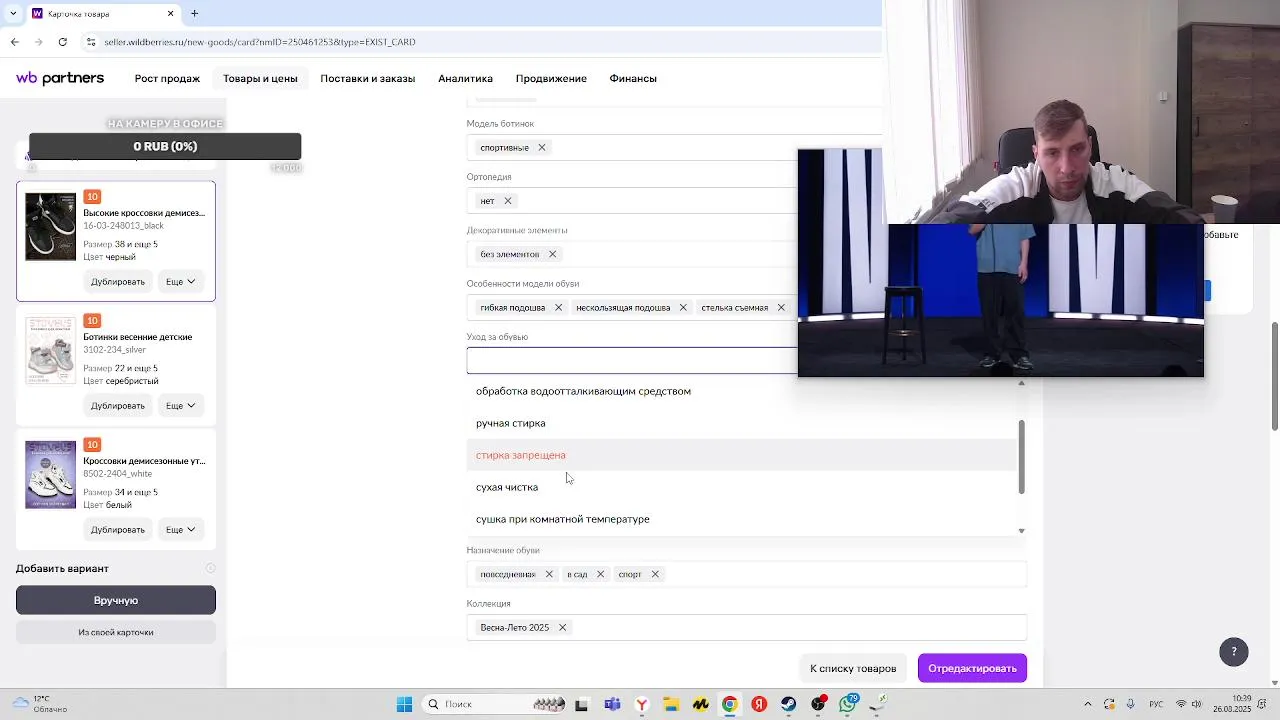Expand 'Еще' for black sneakers card
Image resolution: width=1280 pixels, height=720 pixels.
coord(181,282)
